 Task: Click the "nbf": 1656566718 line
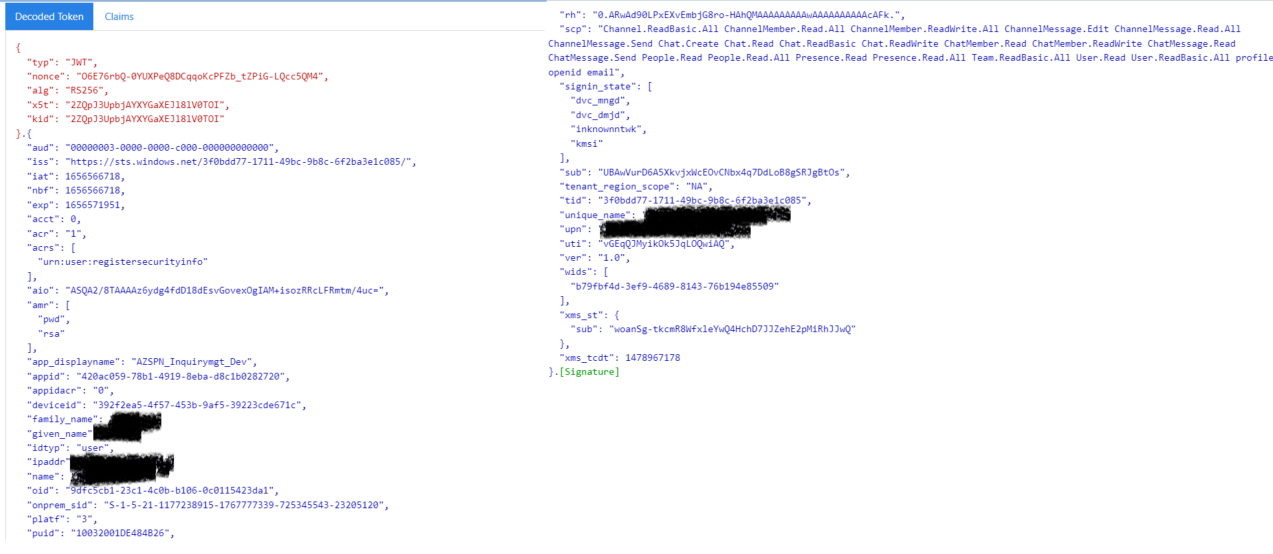point(76,189)
